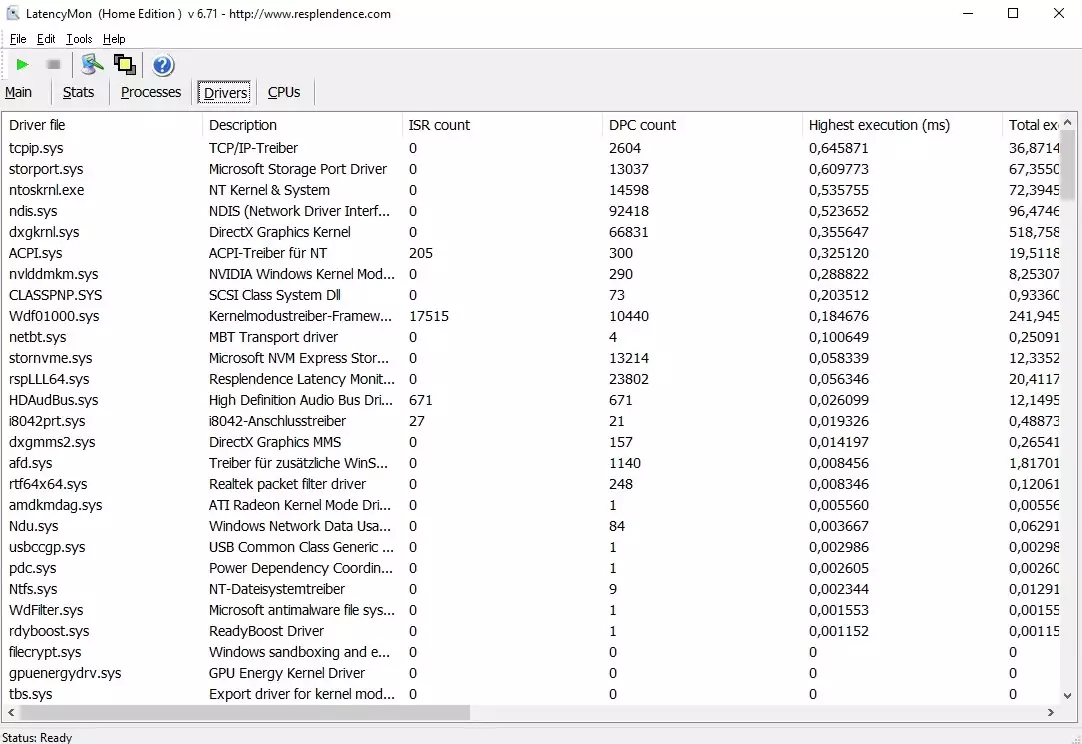The image size is (1082, 744).
Task: Select the nvlddmkm.sys driver row
Action: pyautogui.click(x=531, y=275)
